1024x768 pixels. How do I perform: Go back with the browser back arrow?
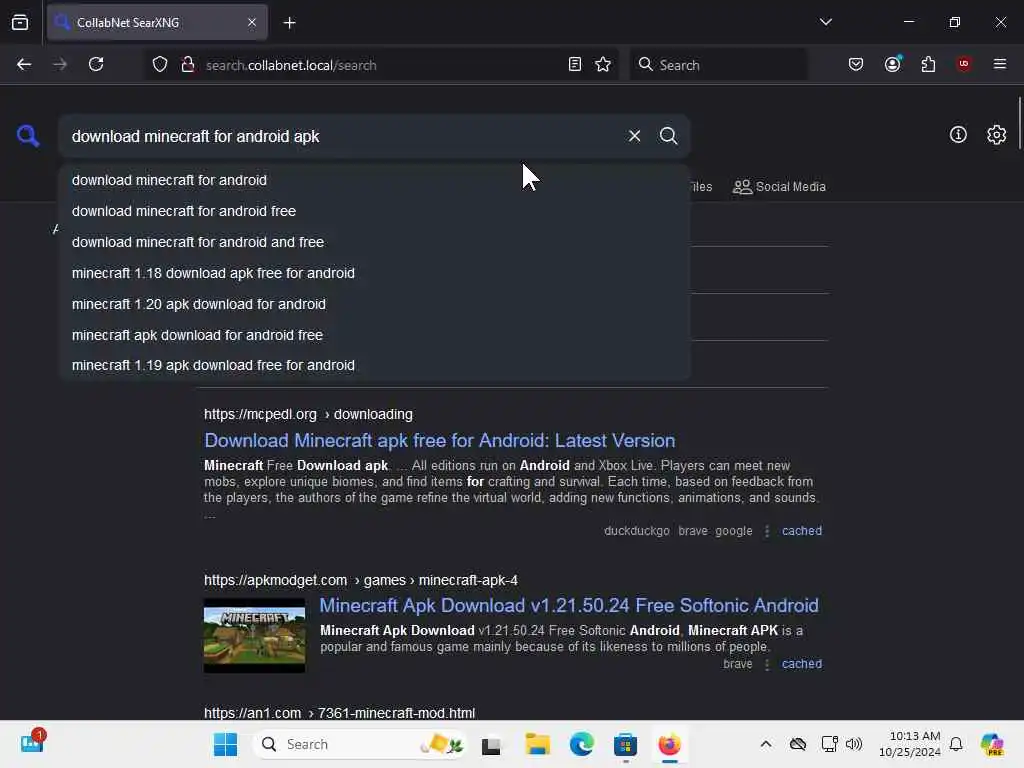(x=24, y=65)
